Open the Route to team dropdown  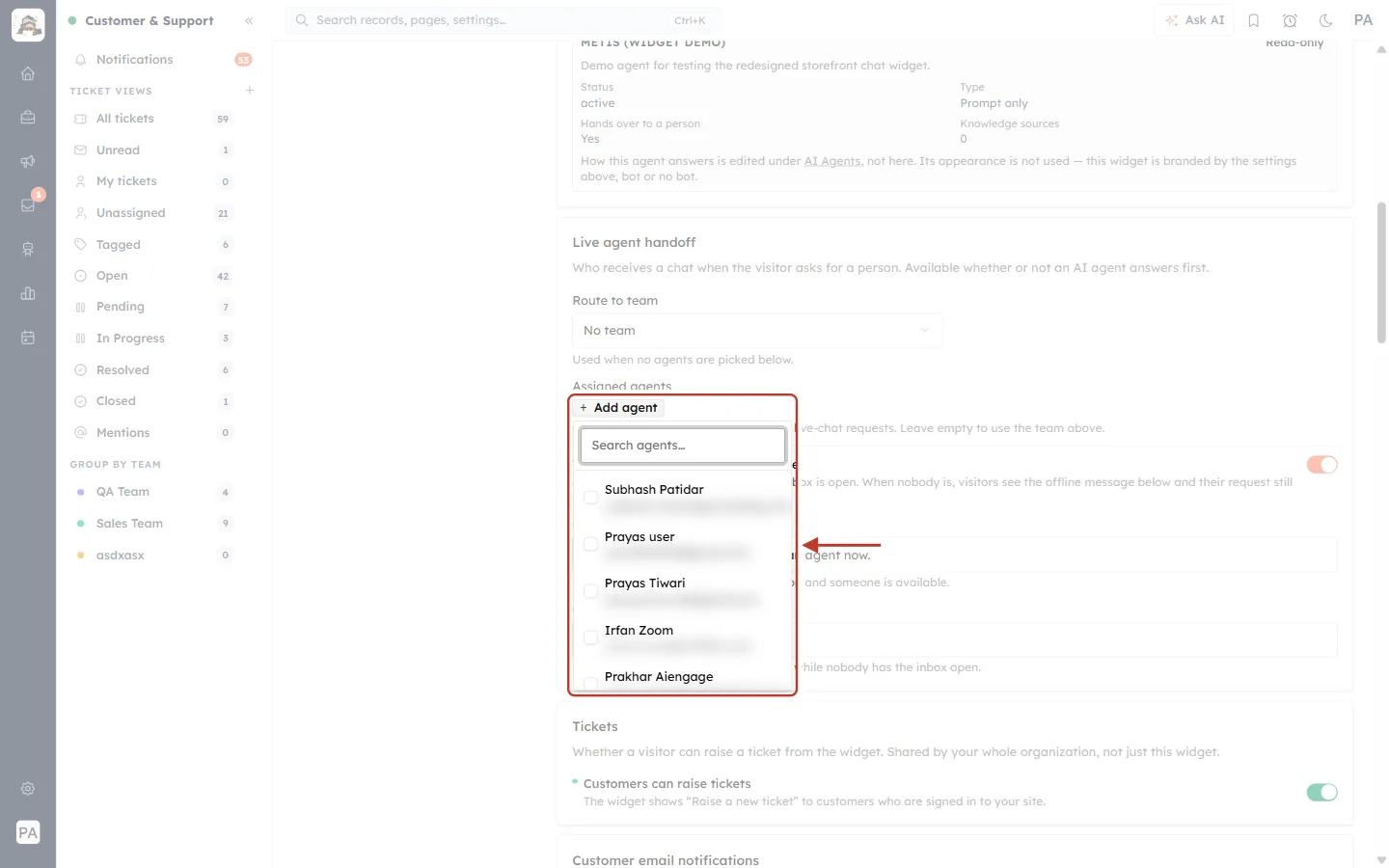757,331
